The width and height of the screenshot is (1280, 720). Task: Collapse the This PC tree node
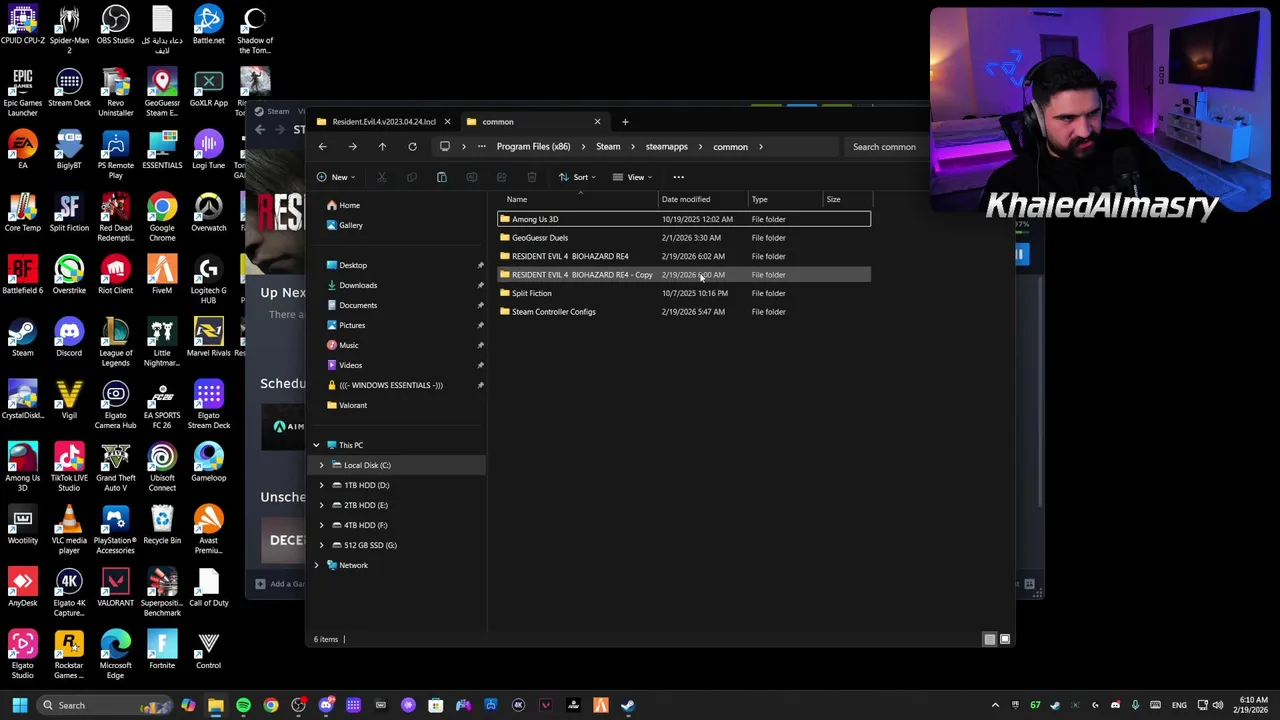click(316, 445)
